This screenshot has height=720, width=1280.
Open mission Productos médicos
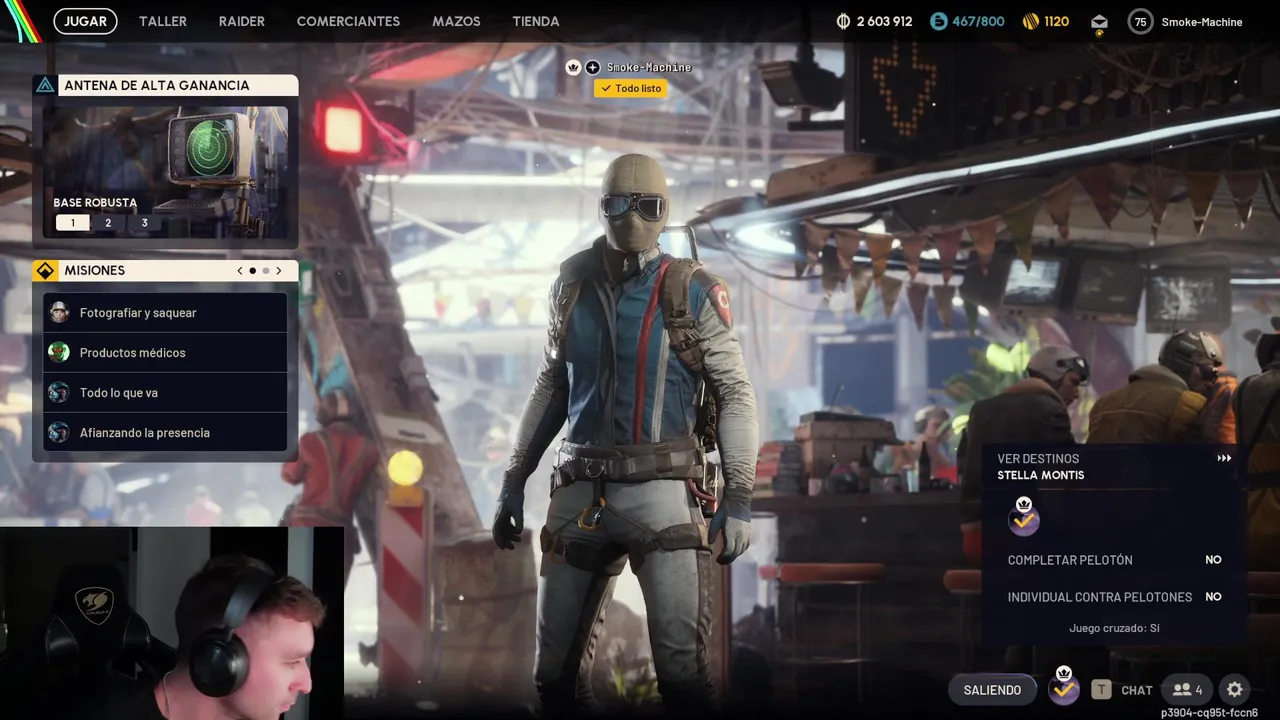(166, 352)
